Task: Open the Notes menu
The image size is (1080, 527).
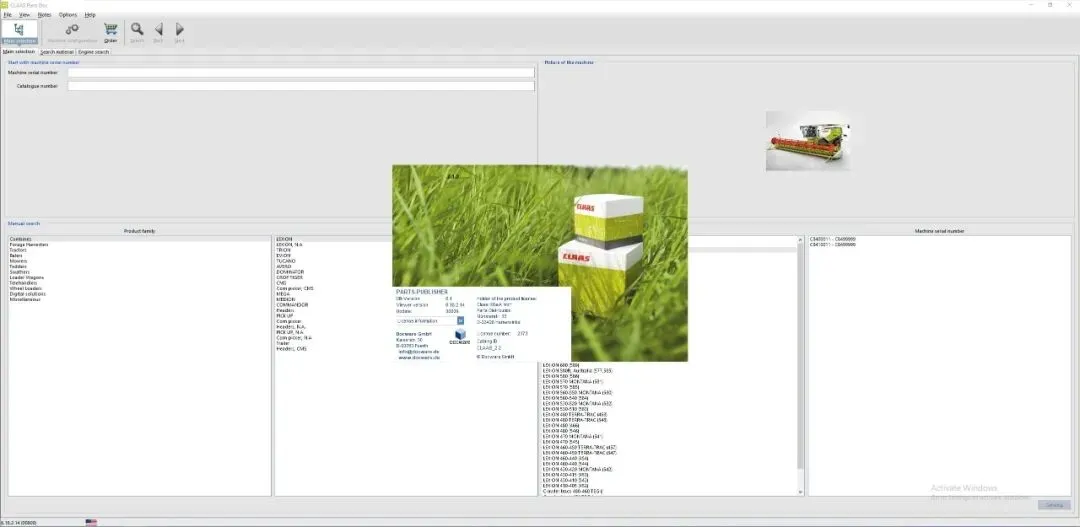Action: pos(45,14)
